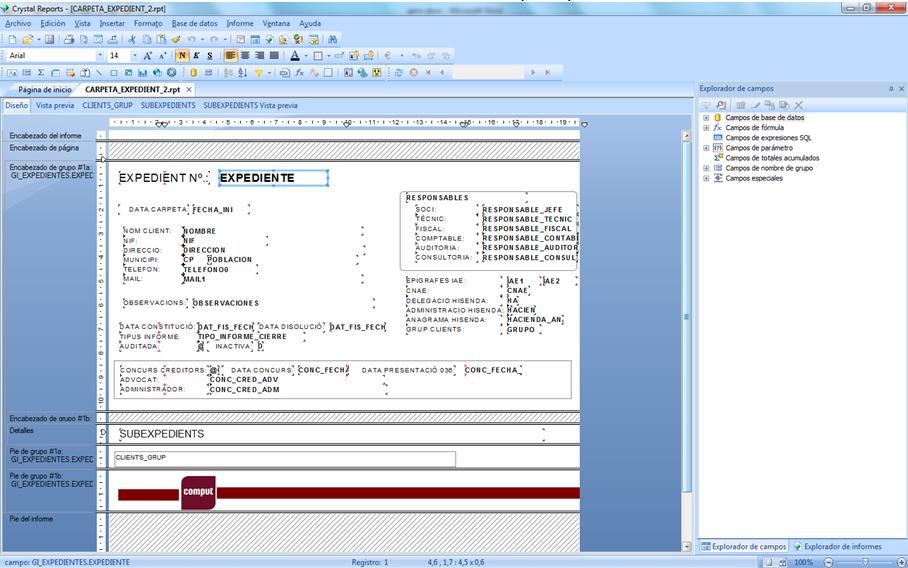Image resolution: width=908 pixels, height=568 pixels.
Task: Expand Campos de parámetro node
Action: (x=706, y=148)
